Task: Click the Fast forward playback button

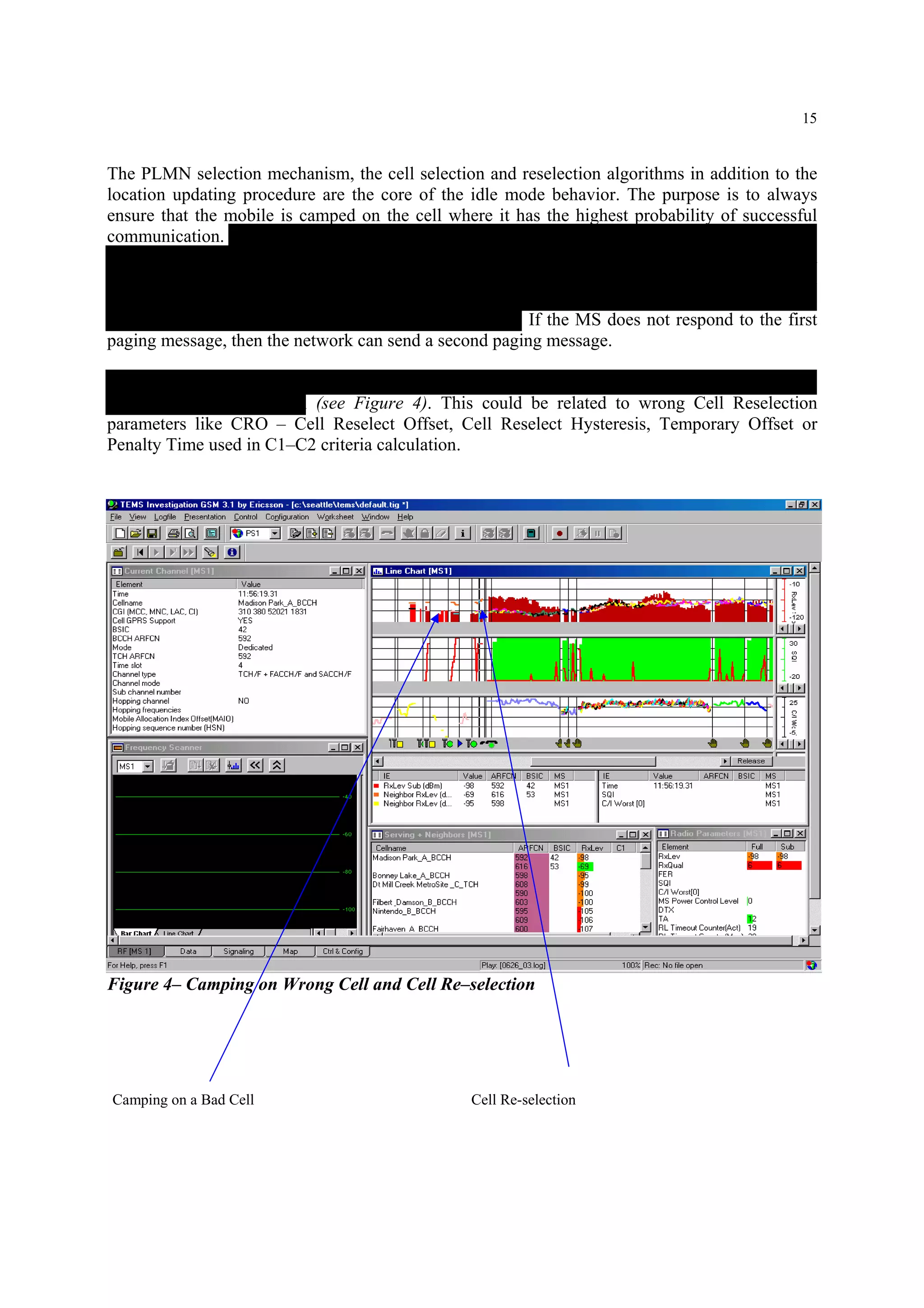Action: coord(189,552)
